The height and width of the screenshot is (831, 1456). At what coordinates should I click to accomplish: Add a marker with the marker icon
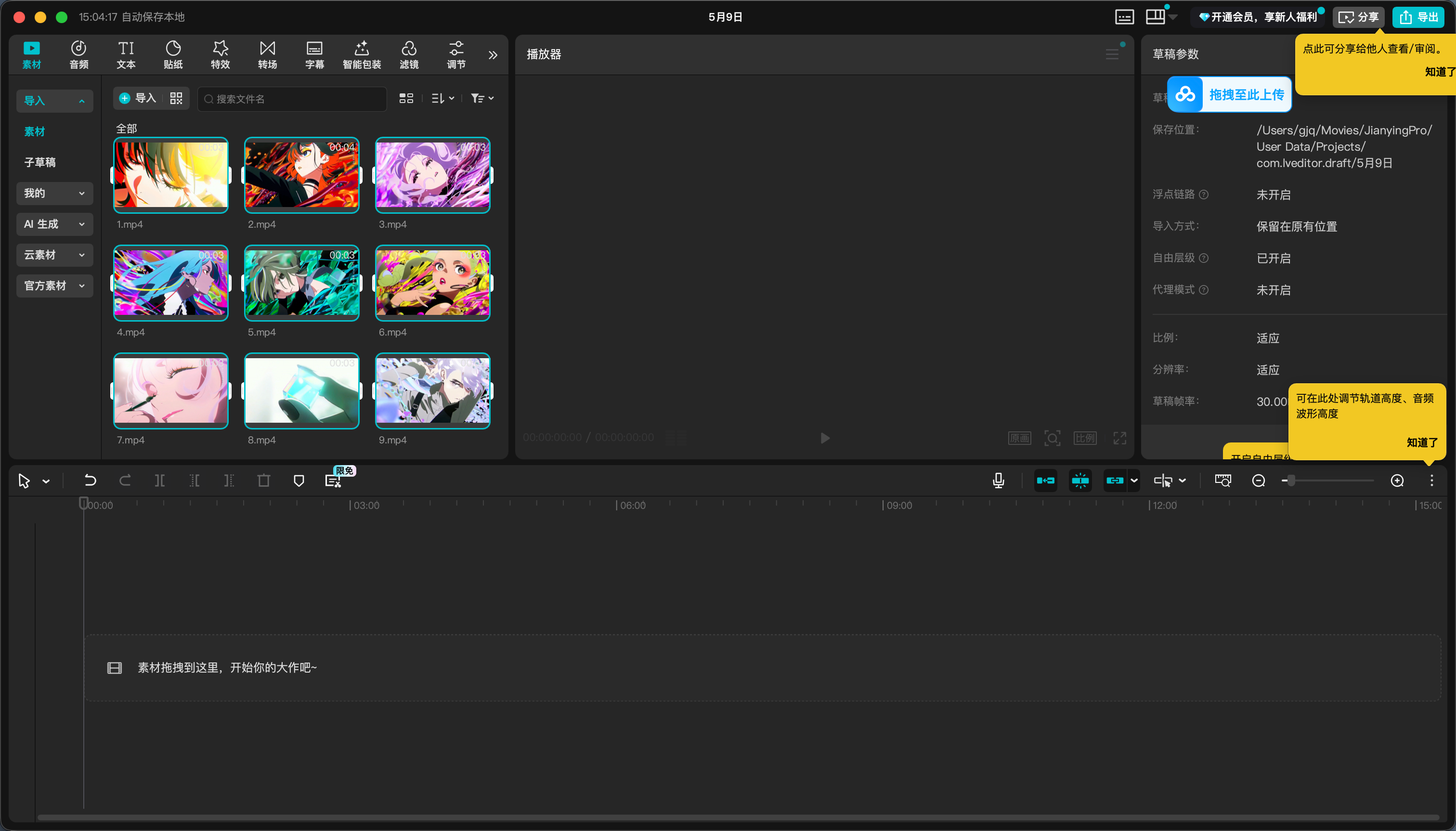click(299, 480)
